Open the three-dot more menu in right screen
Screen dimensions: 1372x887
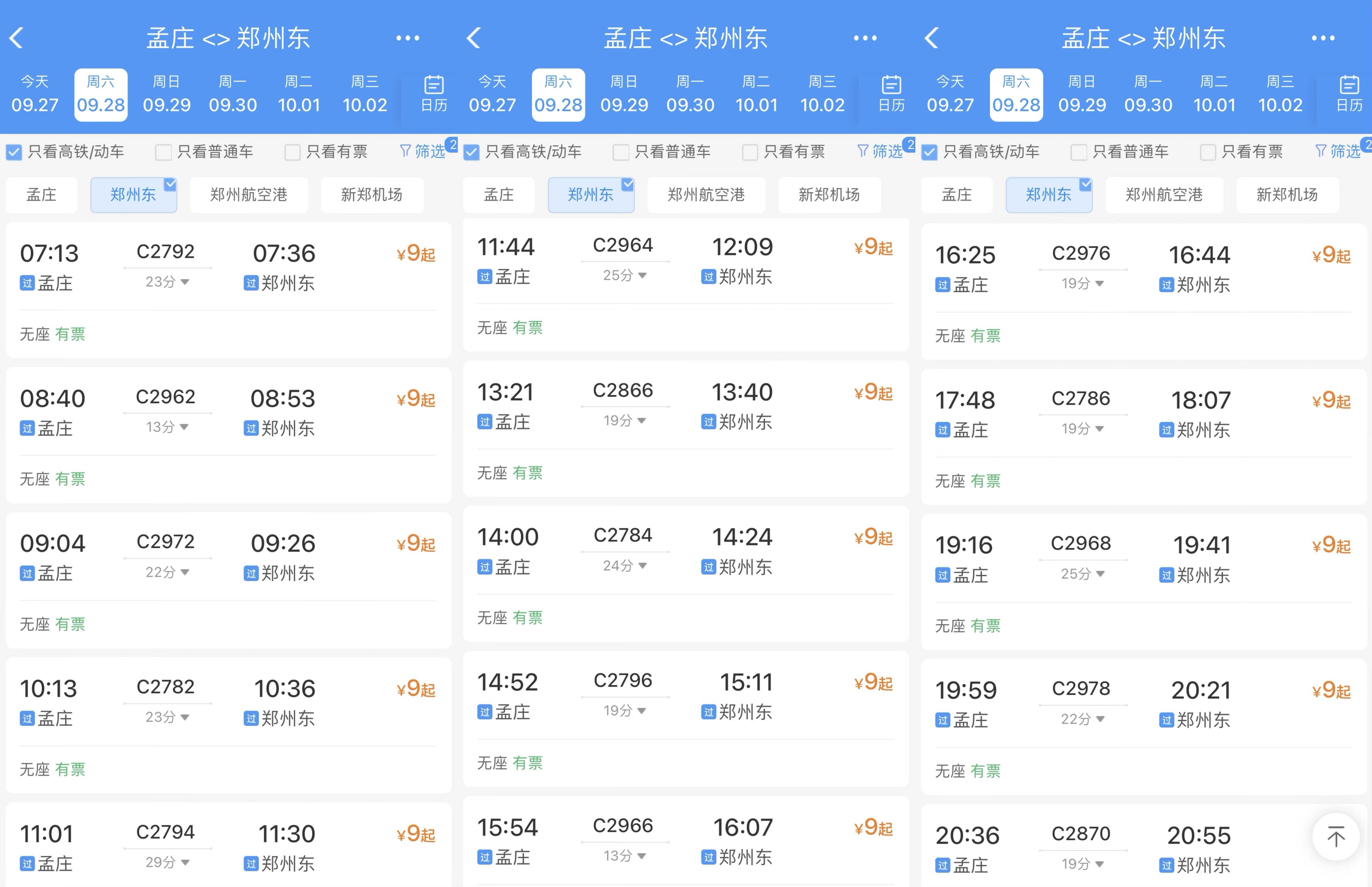click(1323, 38)
